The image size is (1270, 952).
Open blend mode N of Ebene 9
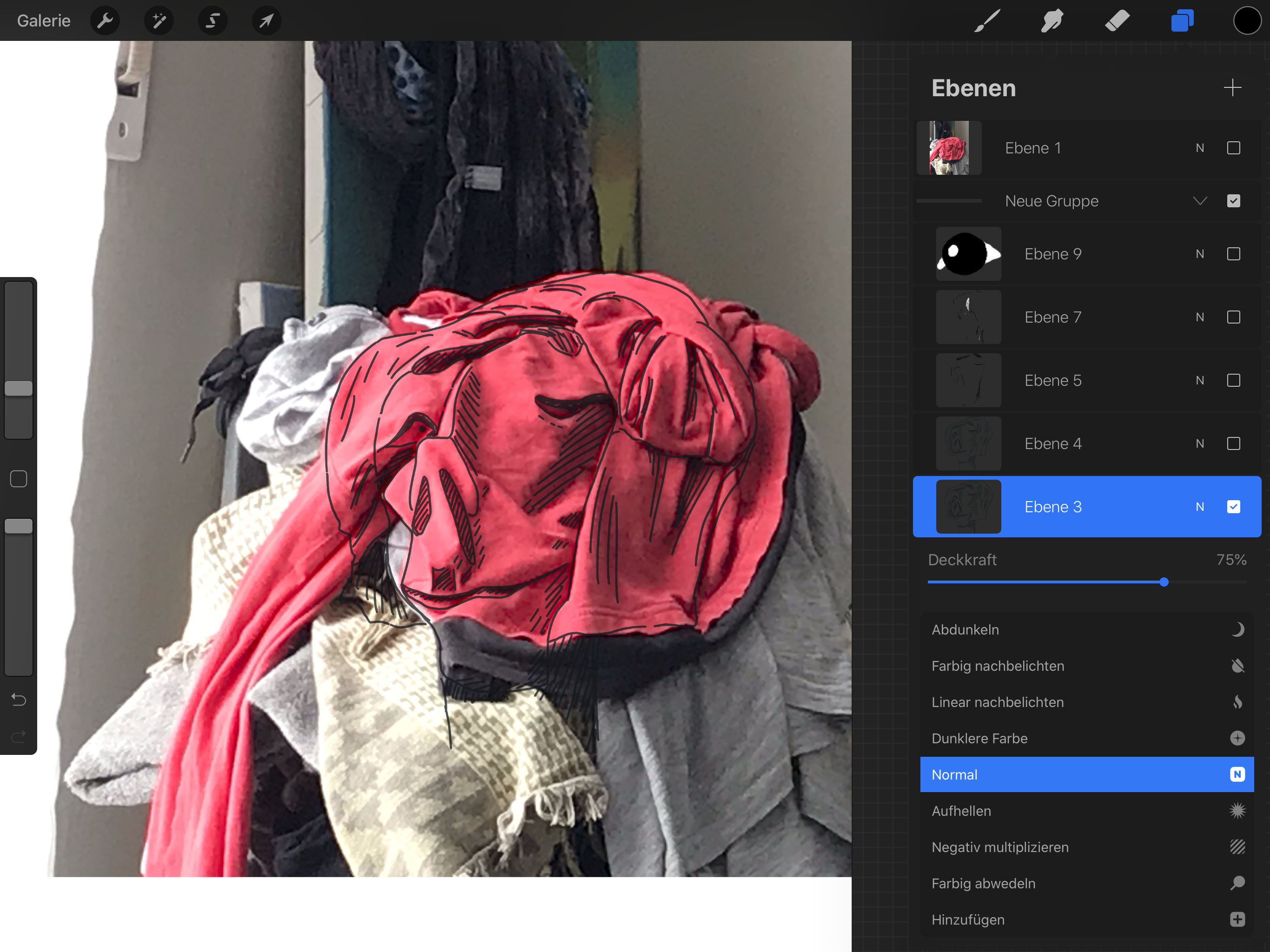click(1200, 254)
